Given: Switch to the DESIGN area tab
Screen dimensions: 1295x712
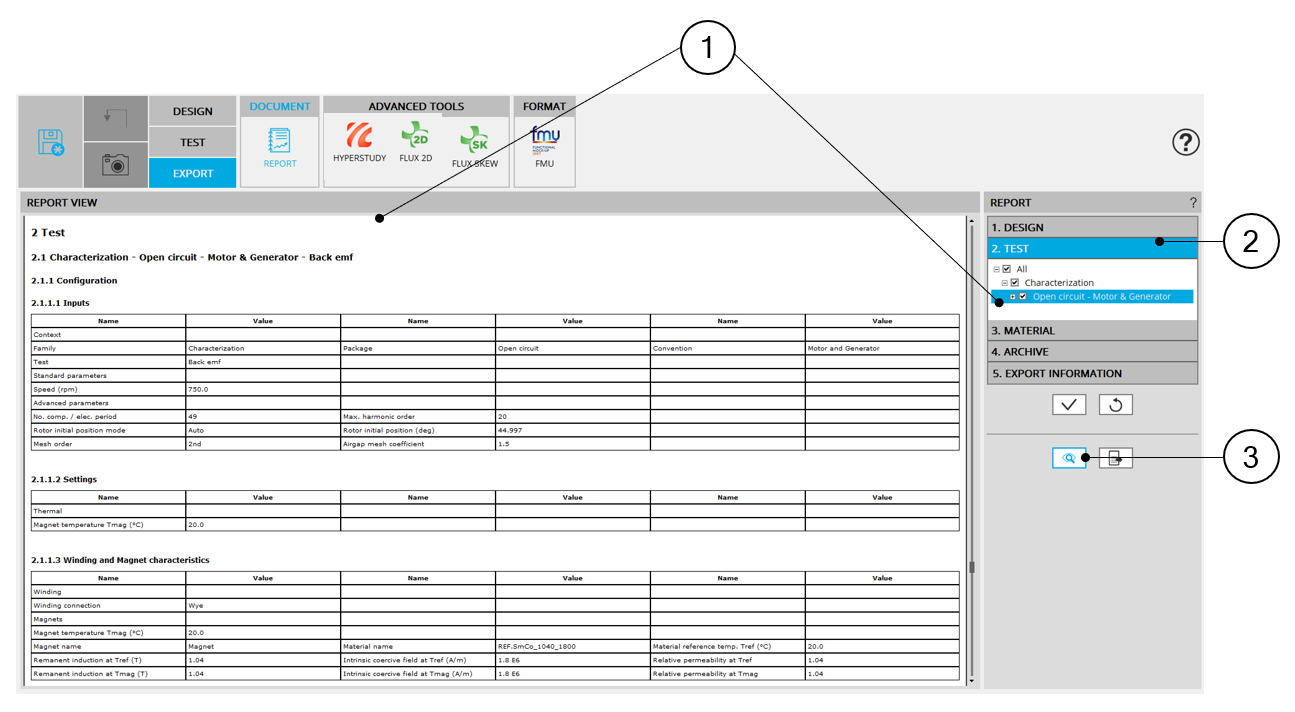Looking at the screenshot, I should pyautogui.click(x=192, y=111).
